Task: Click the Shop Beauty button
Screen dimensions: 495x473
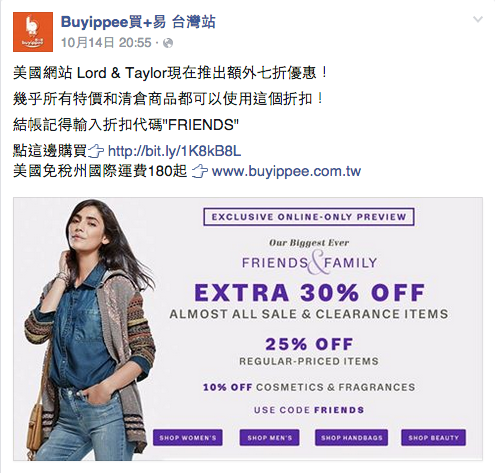Action: coord(433,438)
